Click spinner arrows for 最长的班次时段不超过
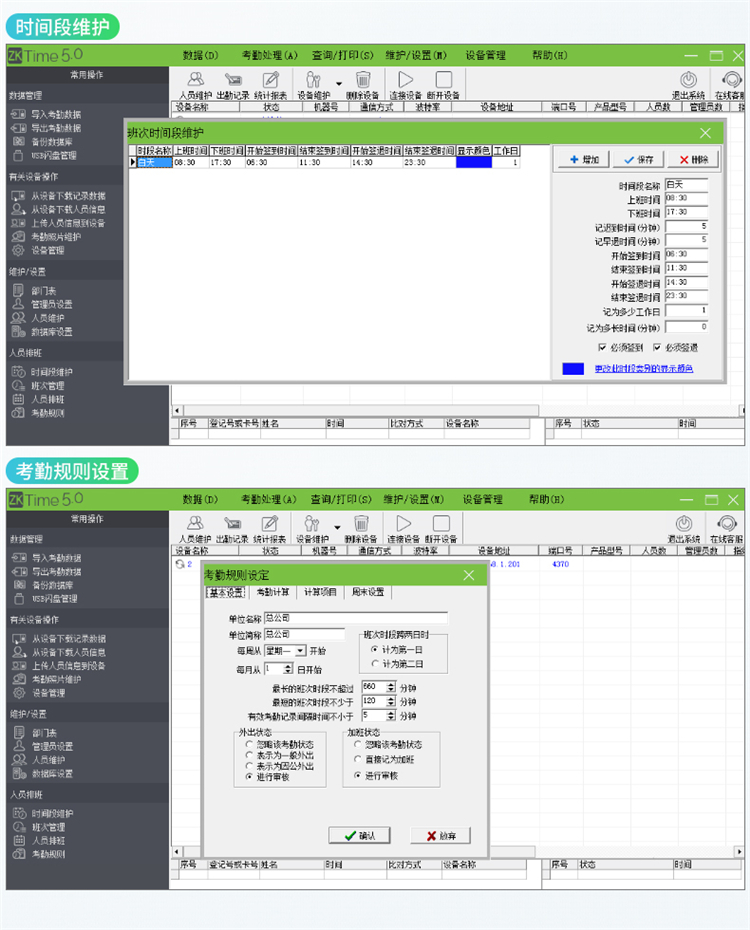 [391, 687]
